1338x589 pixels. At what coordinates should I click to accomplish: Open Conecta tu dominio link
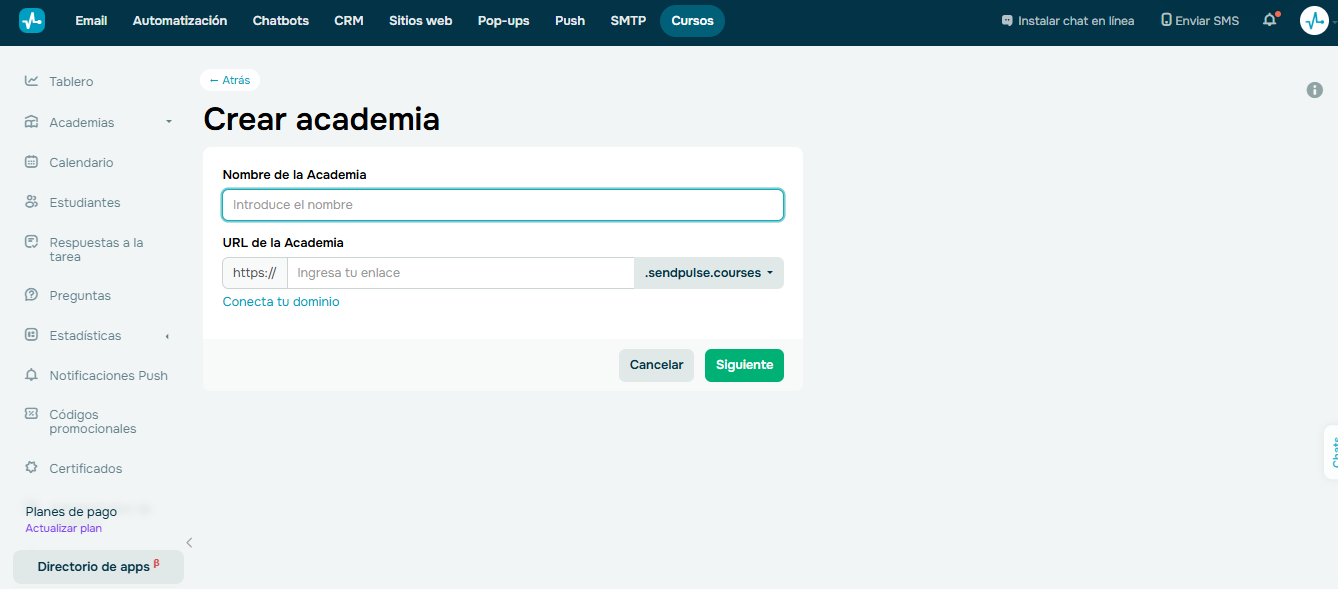tap(281, 300)
